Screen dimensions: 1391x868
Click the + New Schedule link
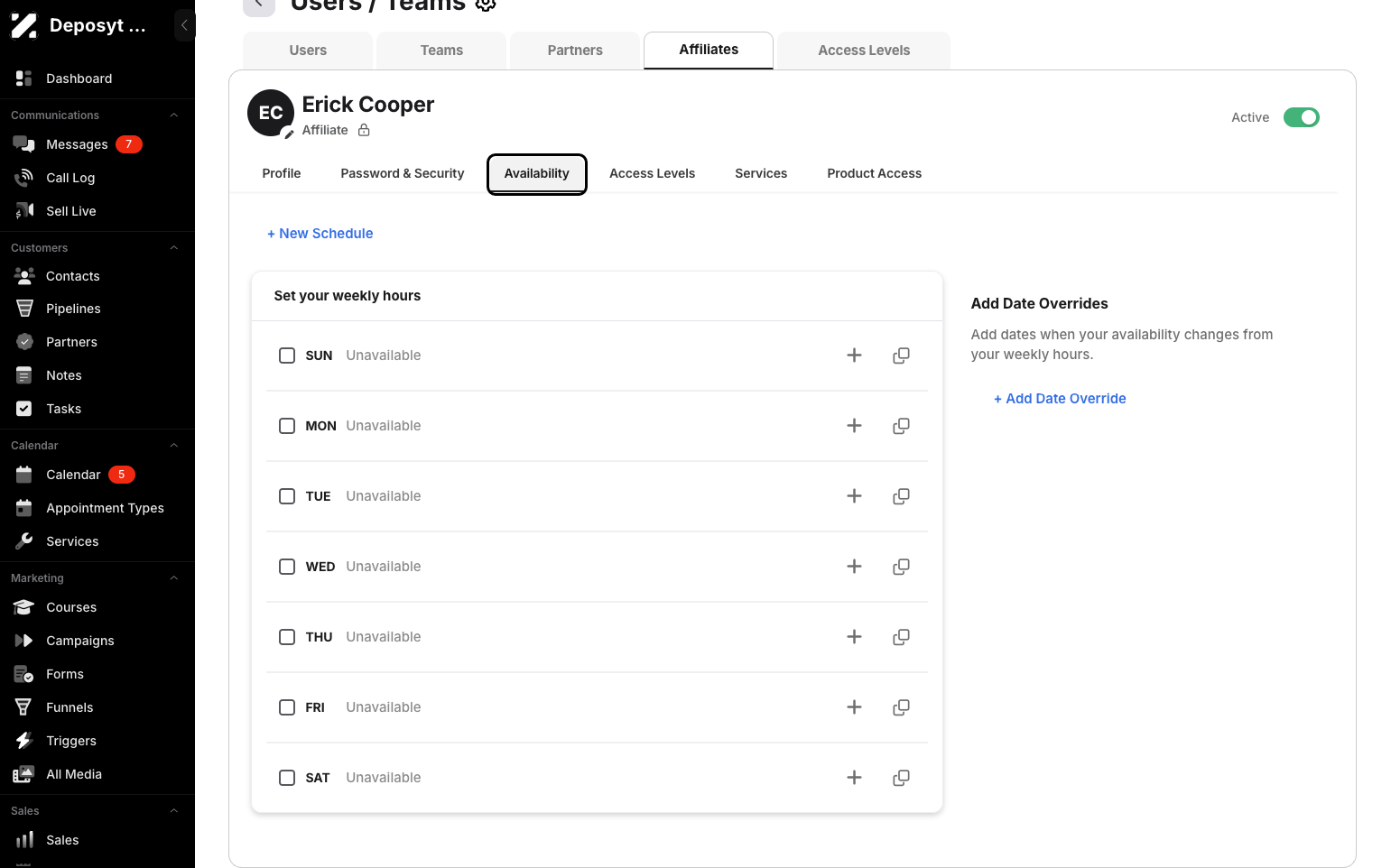click(320, 234)
